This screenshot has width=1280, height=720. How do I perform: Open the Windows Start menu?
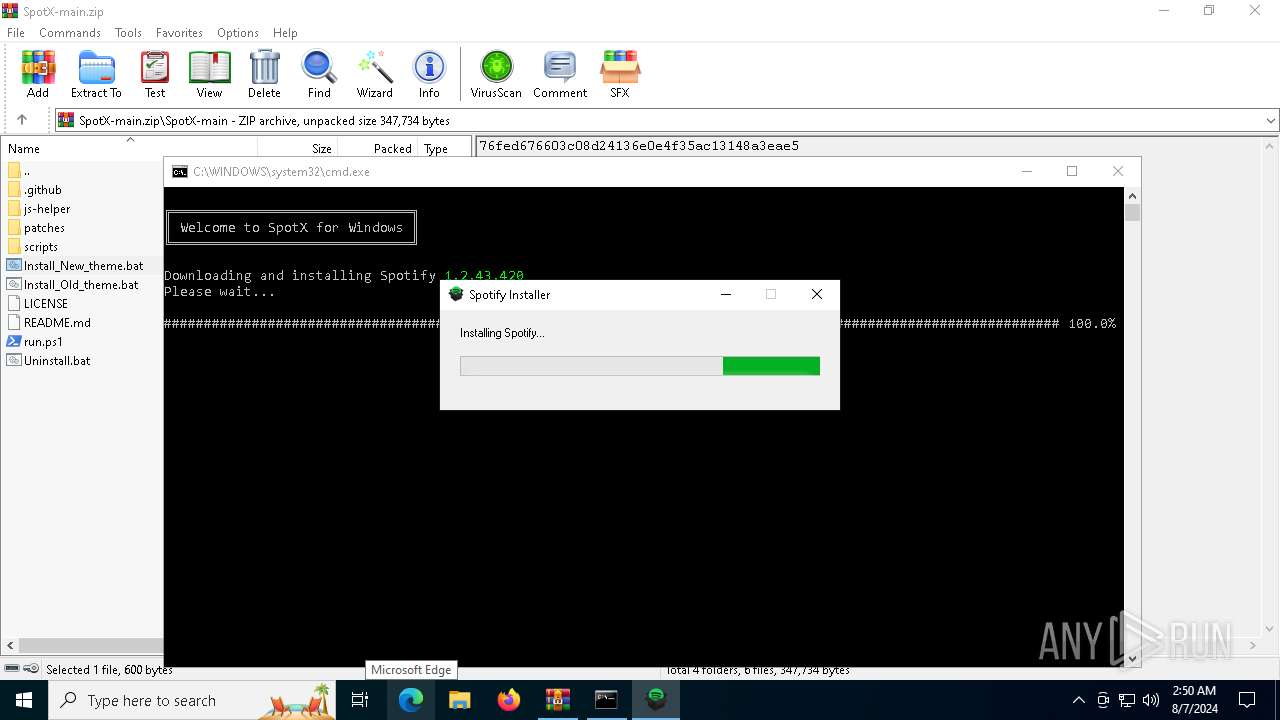(24, 700)
